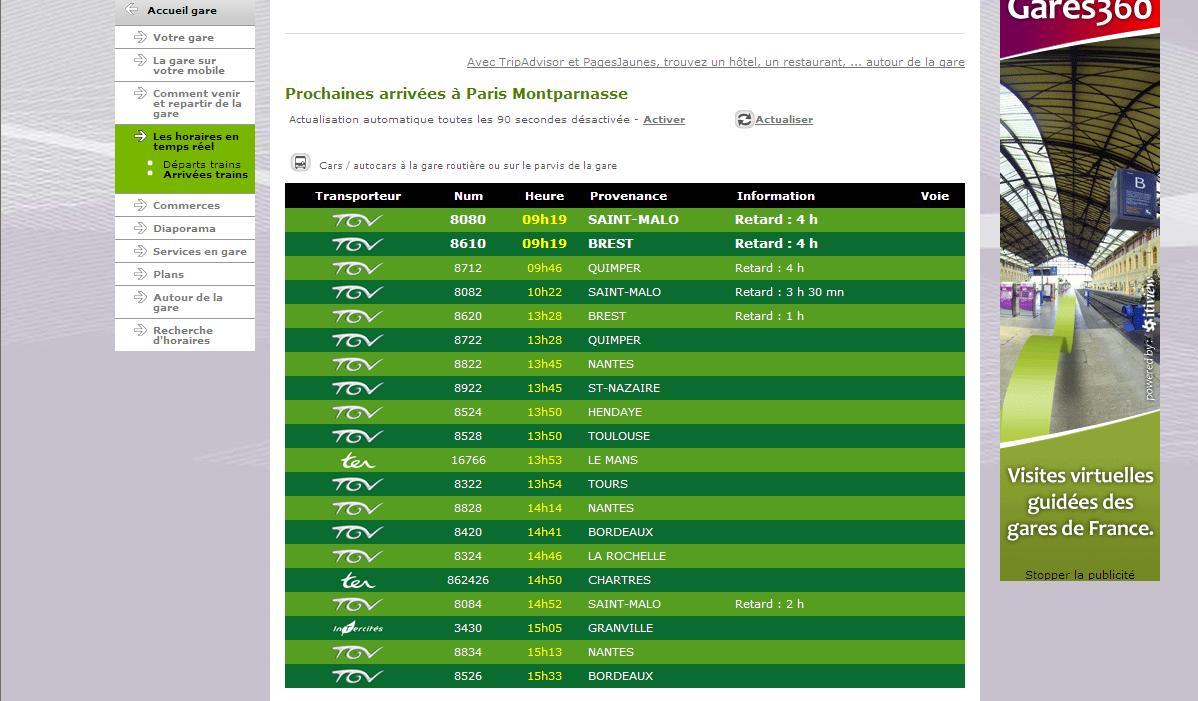Click Stopper la publicité link

click(x=1079, y=575)
